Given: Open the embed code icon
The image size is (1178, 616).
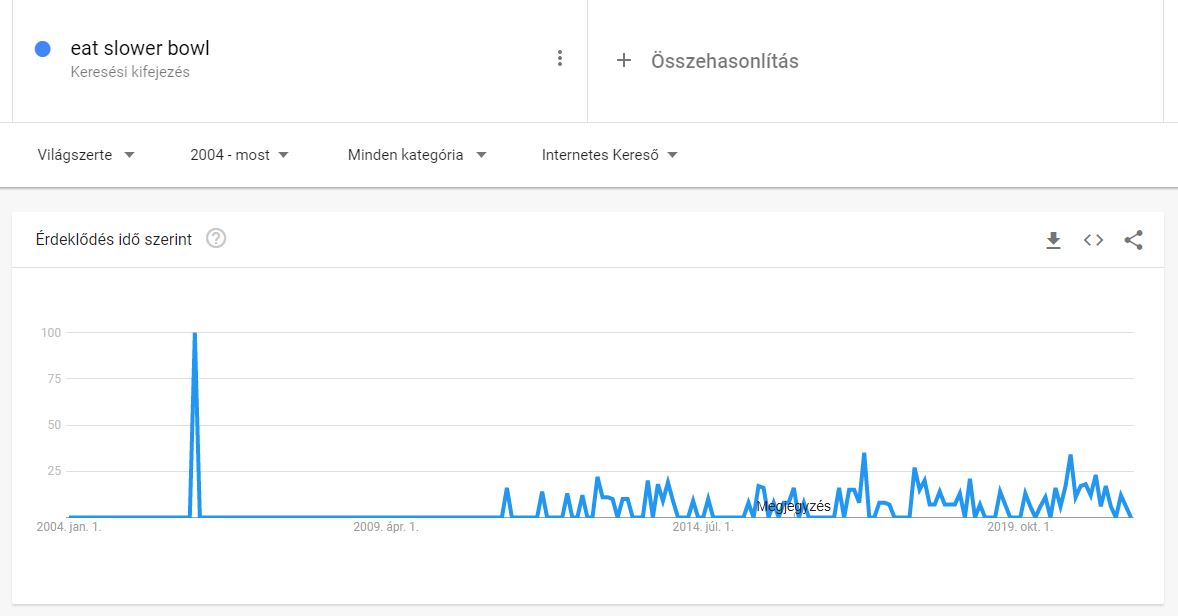Looking at the screenshot, I should click(1093, 240).
